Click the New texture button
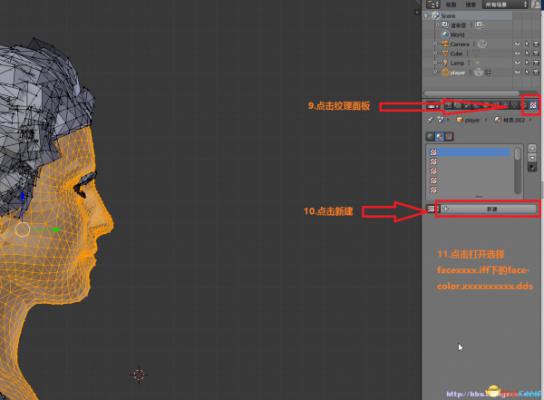The width and height of the screenshot is (544, 400). [488, 209]
